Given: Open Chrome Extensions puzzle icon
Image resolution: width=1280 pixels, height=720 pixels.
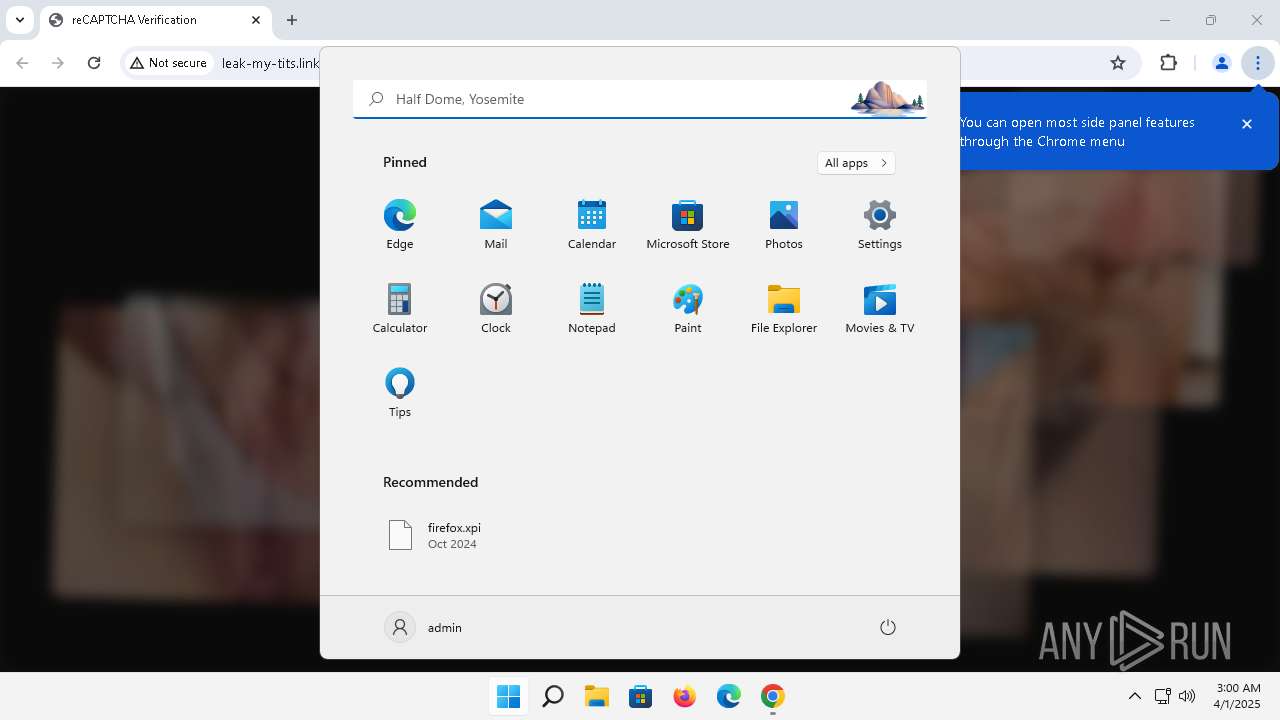Looking at the screenshot, I should coord(1168,63).
